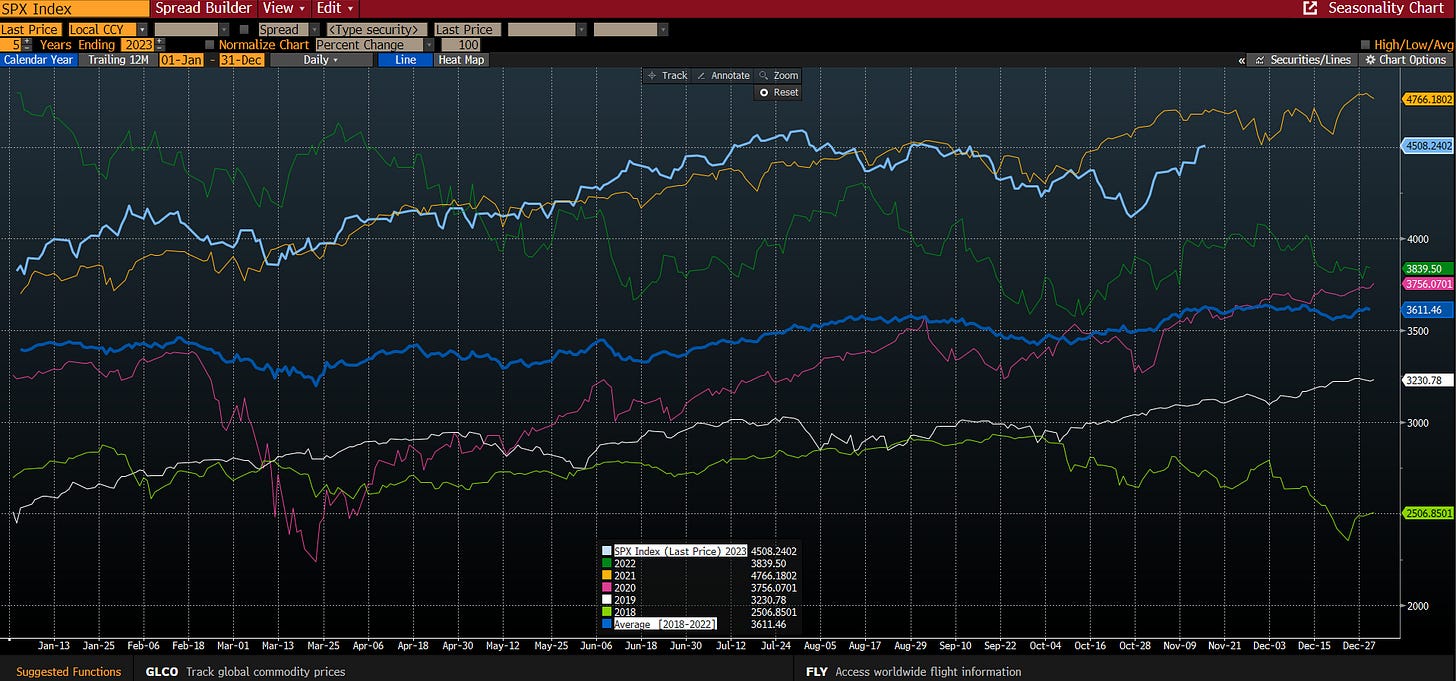The width and height of the screenshot is (1456, 681).
Task: Click the <Type security> input box
Action: (377, 30)
